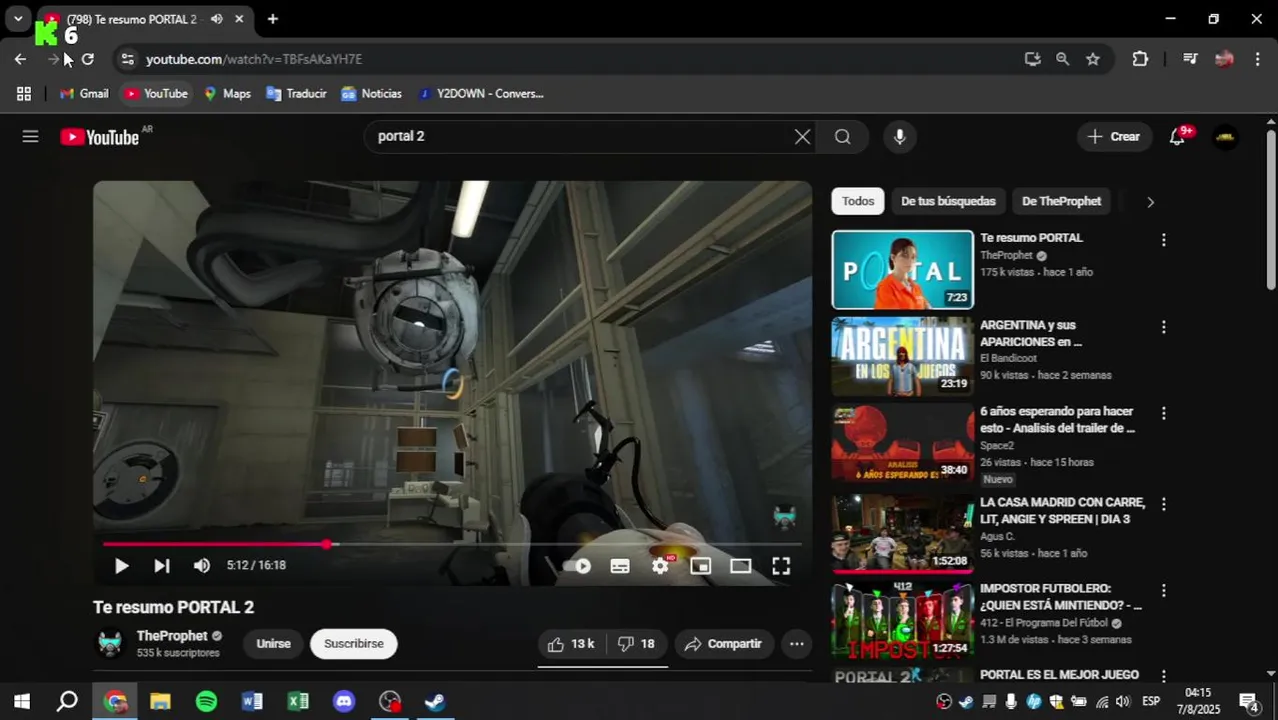Click the address bar URL
The image size is (1278, 720).
click(254, 59)
